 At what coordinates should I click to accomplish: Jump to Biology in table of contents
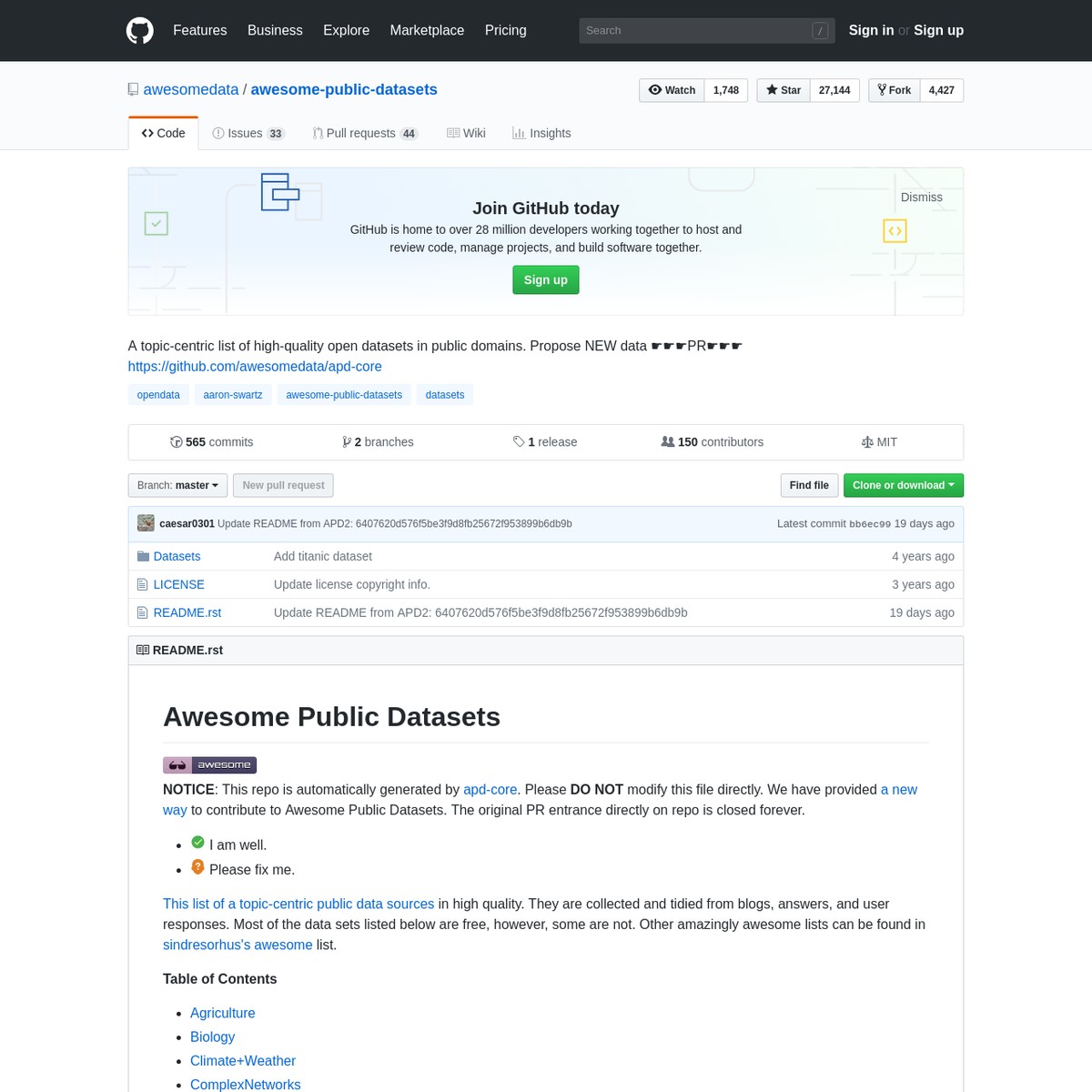[x=213, y=1036]
